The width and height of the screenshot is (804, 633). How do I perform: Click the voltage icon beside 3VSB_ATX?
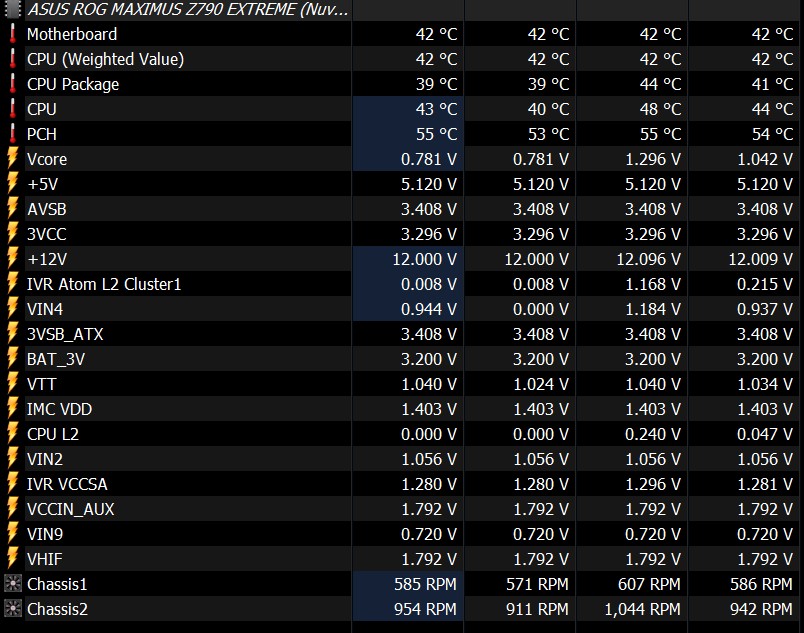coord(13,334)
